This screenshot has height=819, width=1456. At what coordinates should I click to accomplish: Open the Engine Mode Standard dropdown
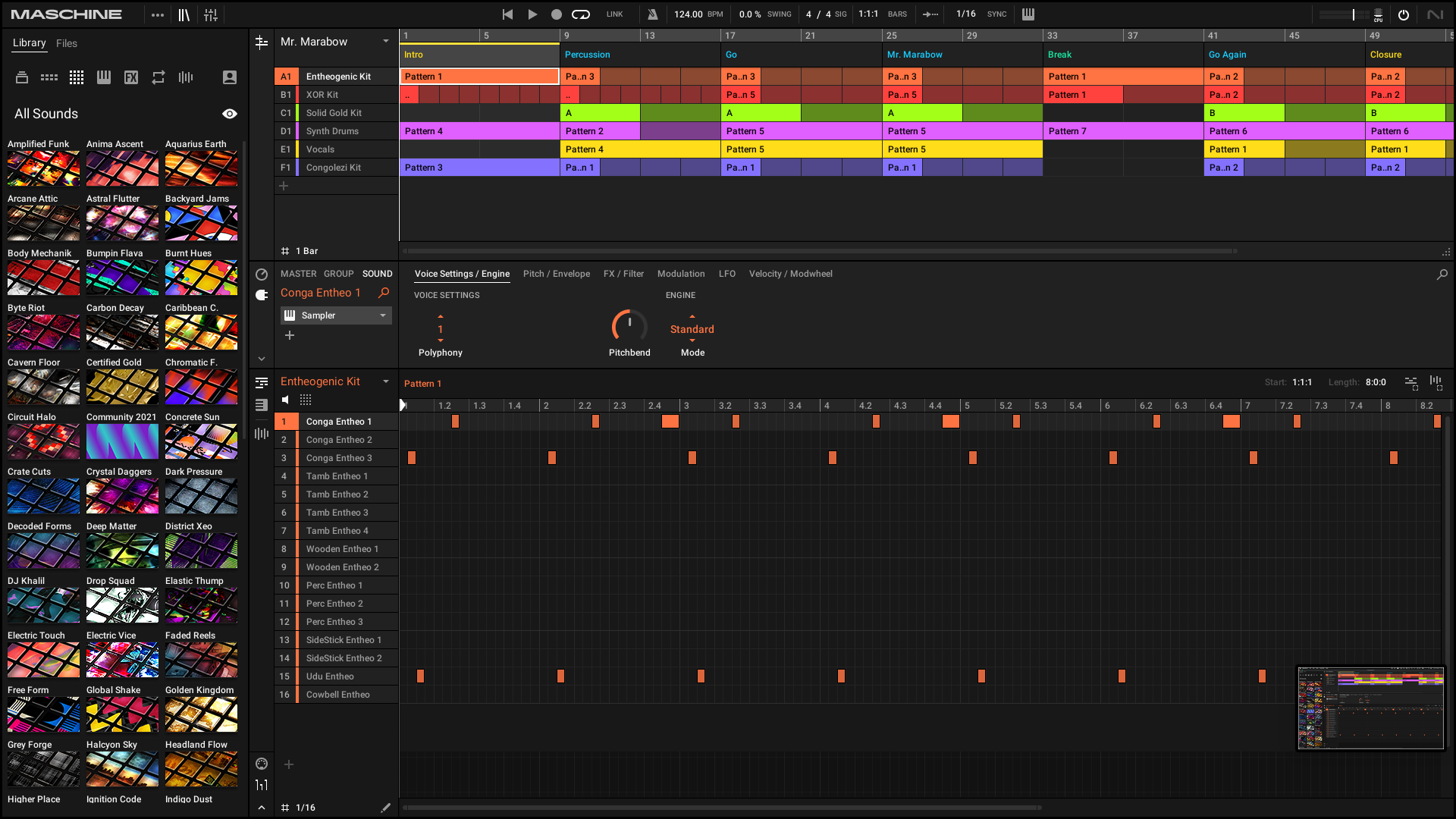692,329
